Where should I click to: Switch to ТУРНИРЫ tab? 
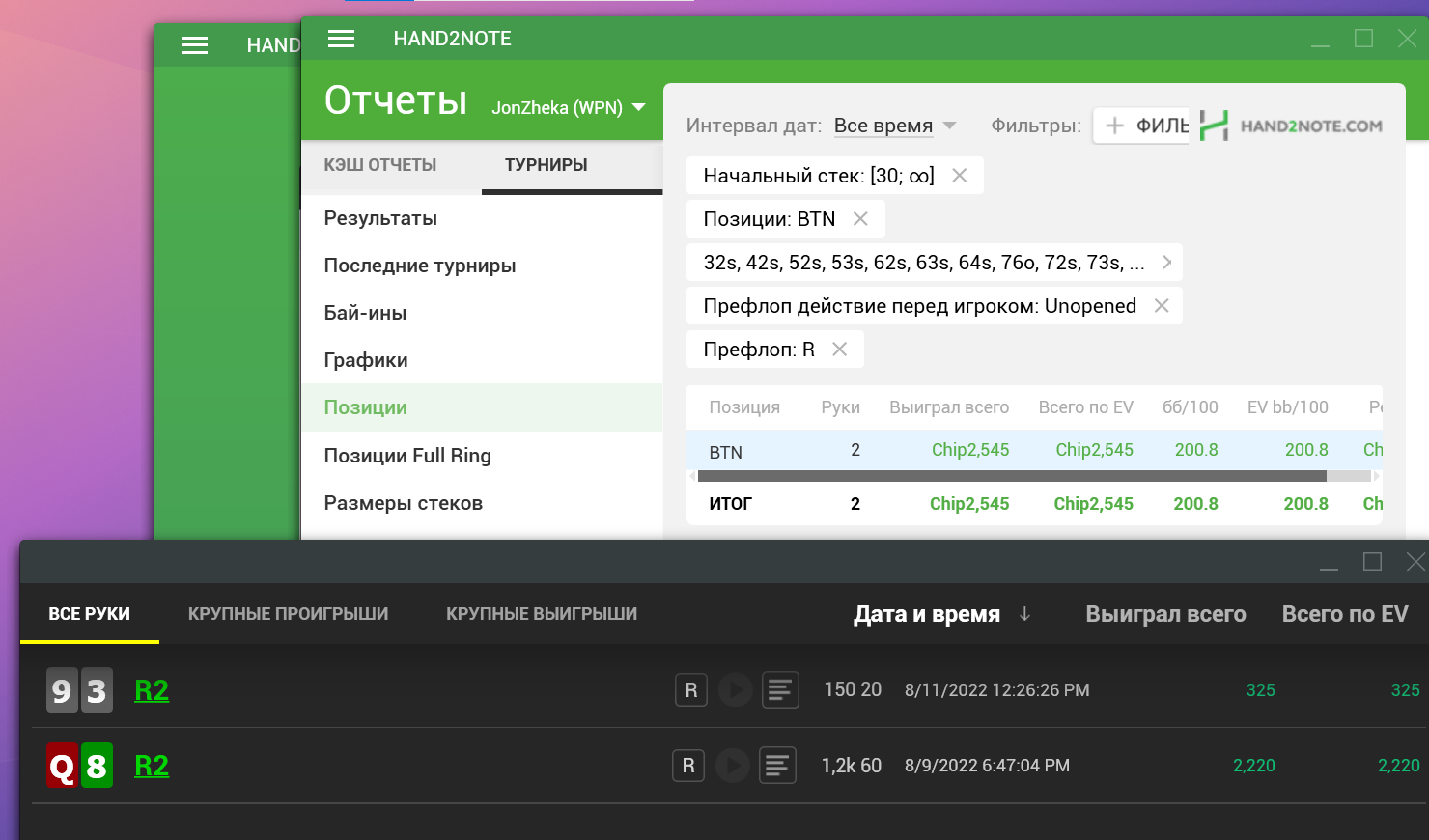coord(546,165)
